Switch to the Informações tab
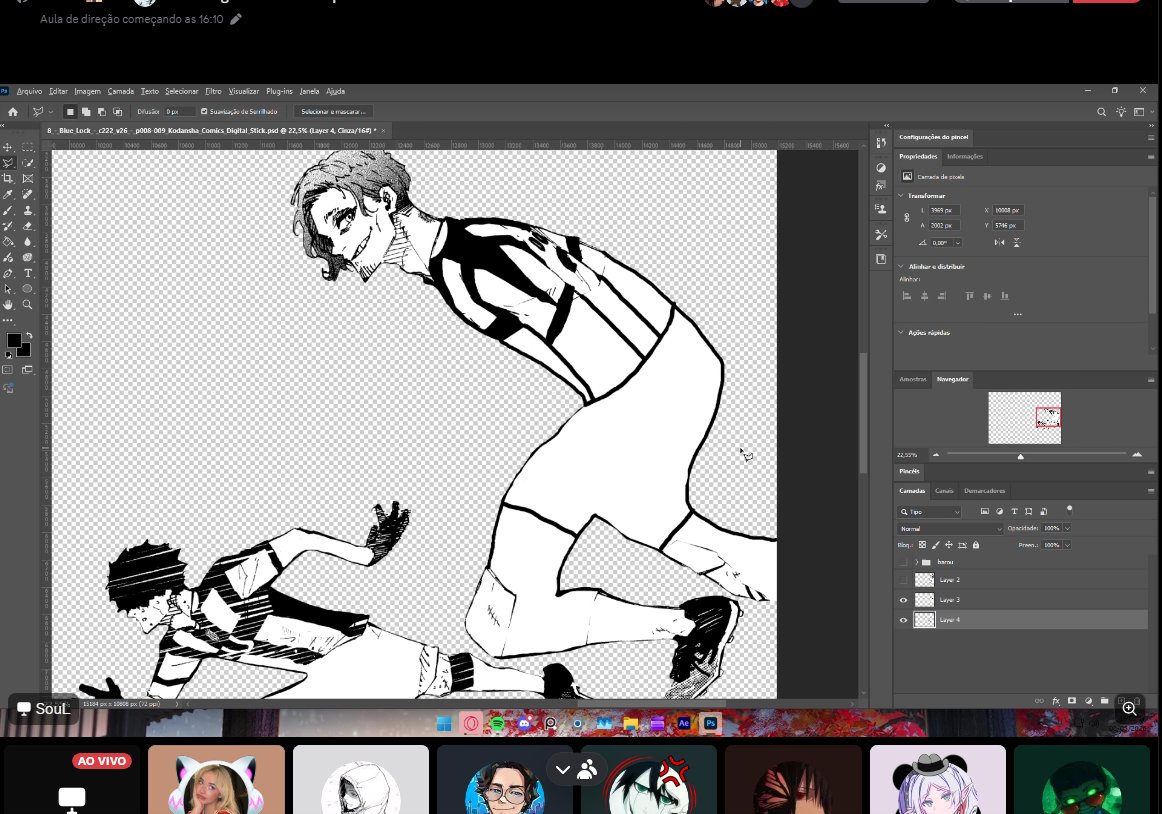This screenshot has height=814, width=1162. (965, 156)
